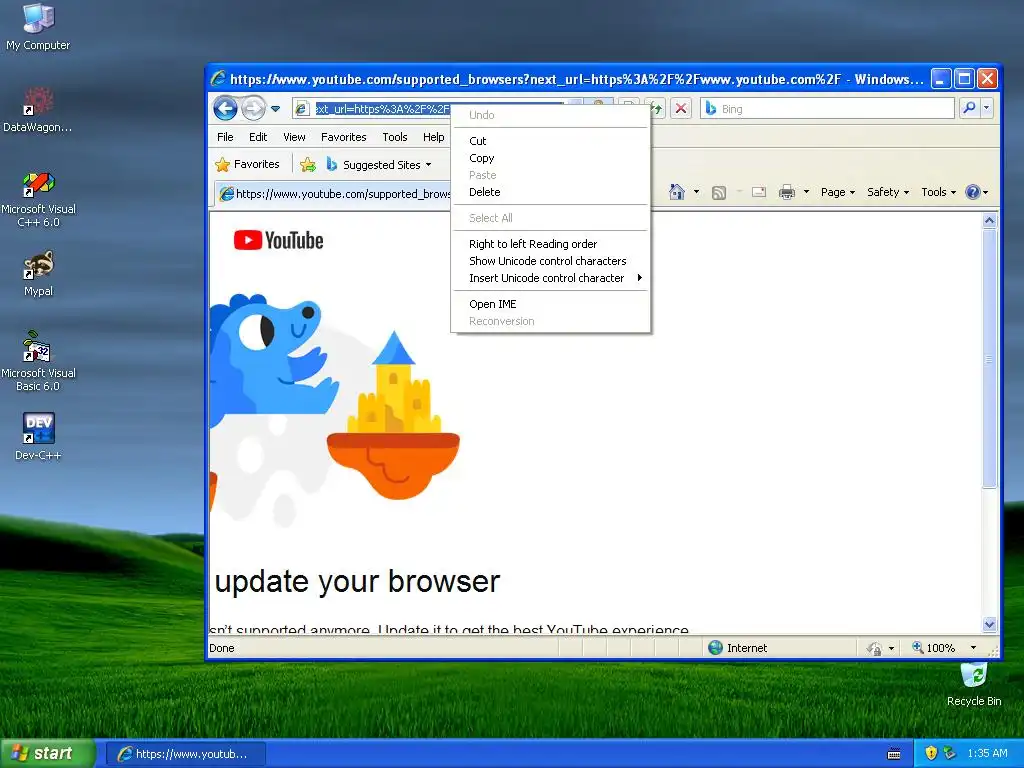
Task: Open the Page command bar menu
Action: 838,192
